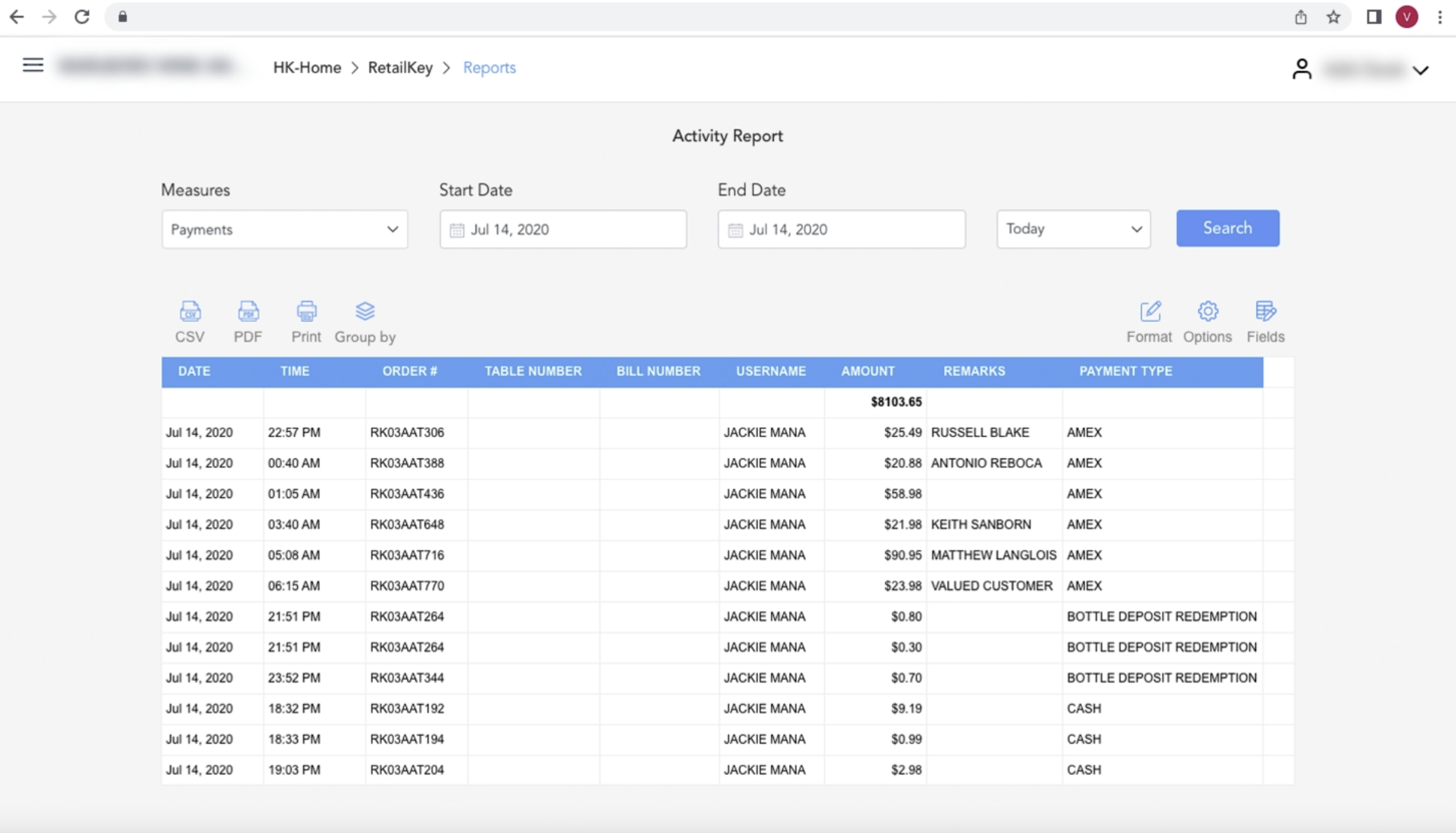Navigate to RetailKey breadcrumb
Screen dimensions: 1456x833
coord(400,68)
